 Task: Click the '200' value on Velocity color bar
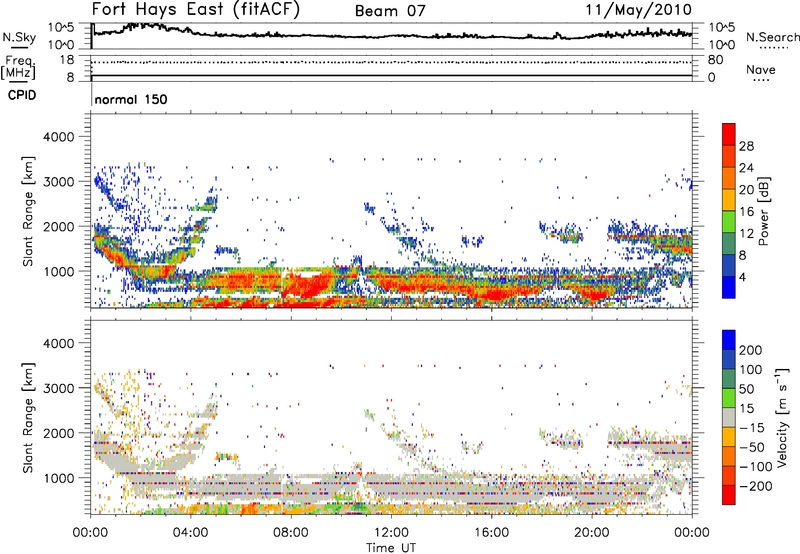pos(751,350)
